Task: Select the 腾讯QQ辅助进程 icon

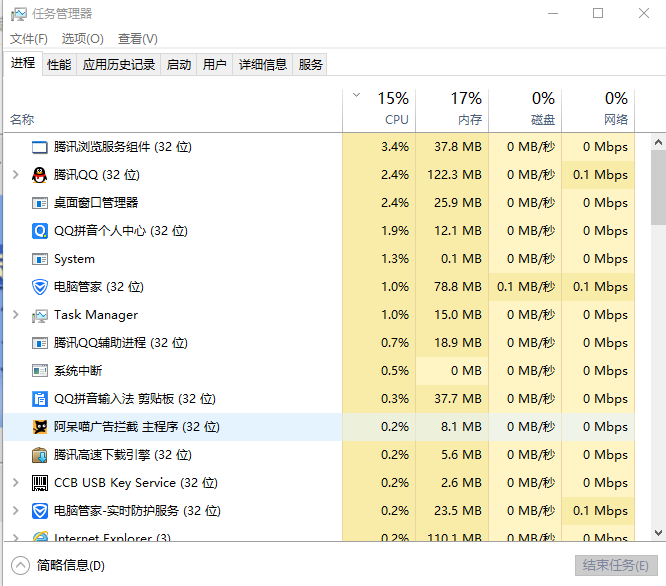Action: [x=40, y=343]
